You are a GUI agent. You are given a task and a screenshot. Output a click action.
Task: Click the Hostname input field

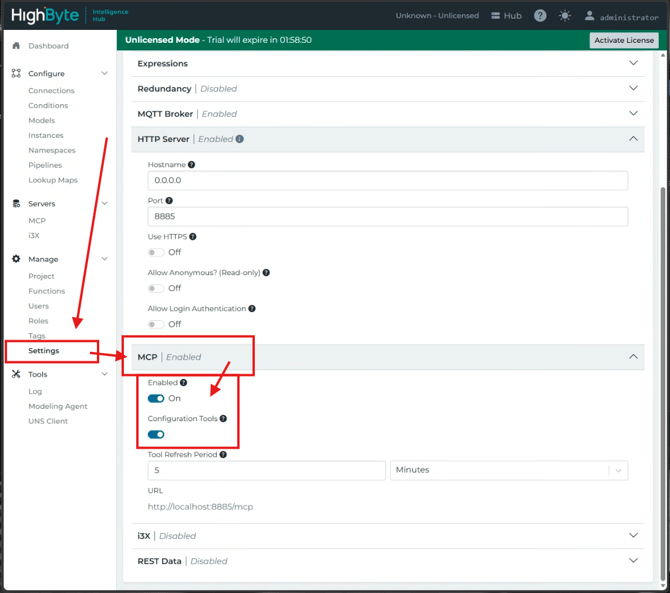(388, 180)
